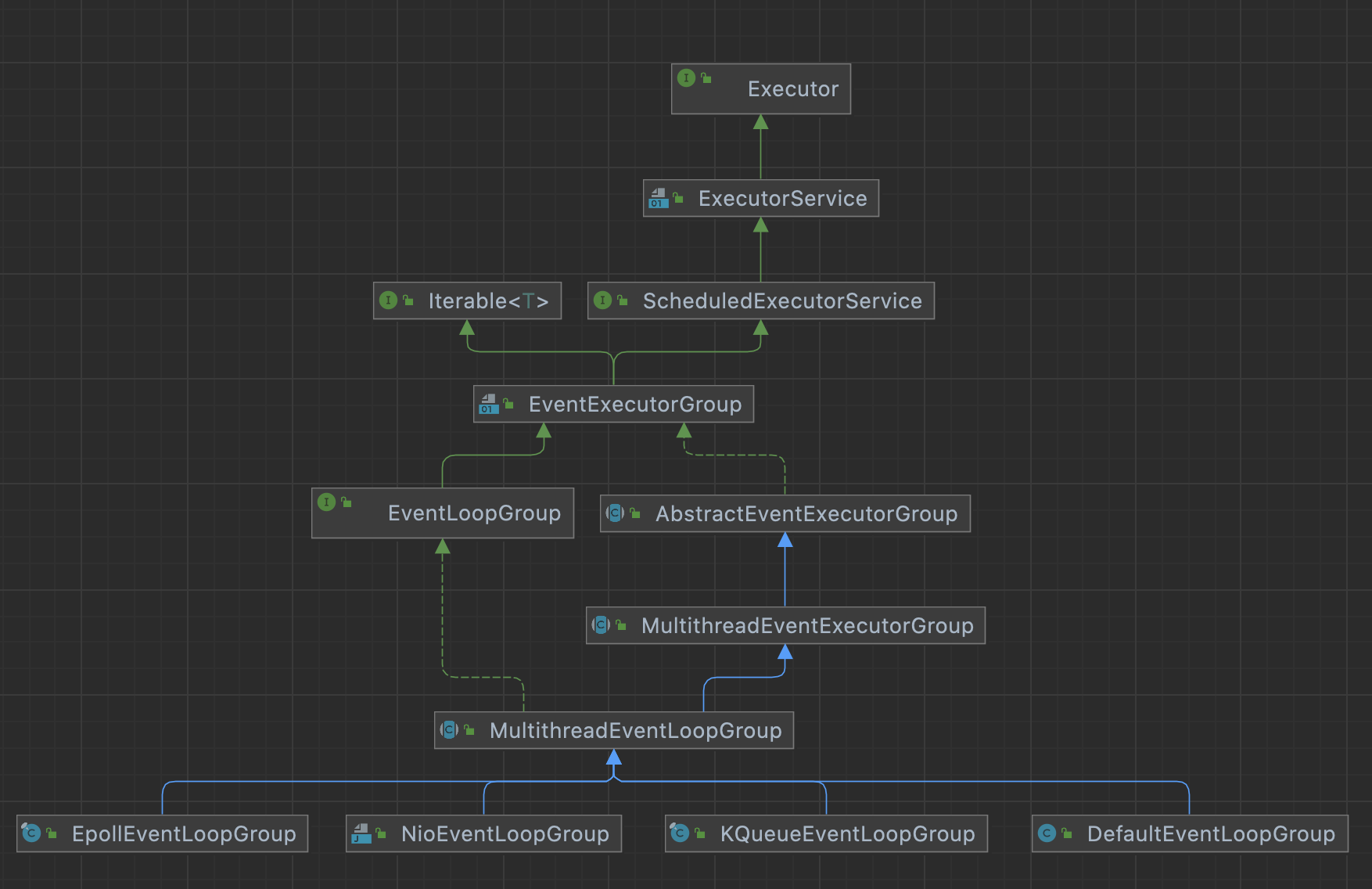Click the blue arrowhead below MultithreadEventLoopGroup
The width and height of the screenshot is (1372, 889).
tap(614, 757)
